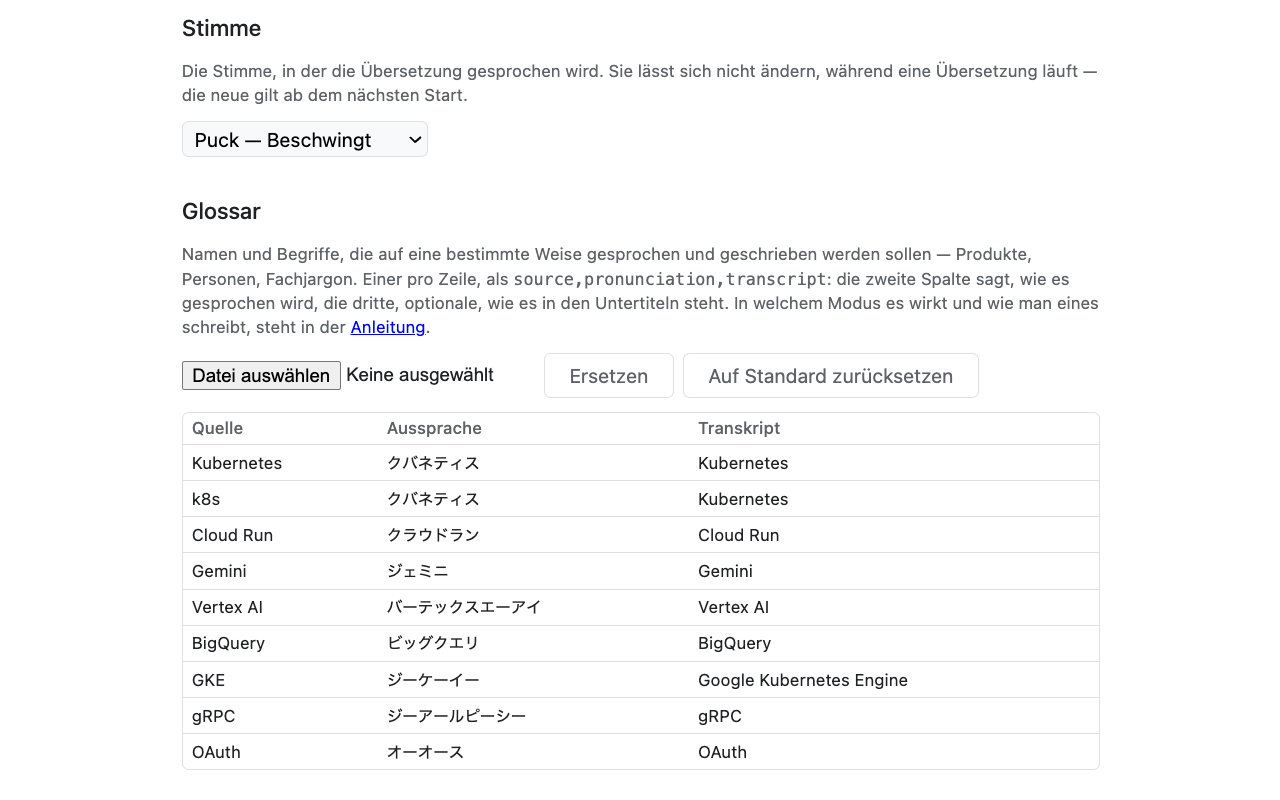Click the Ersetzen button

609,376
